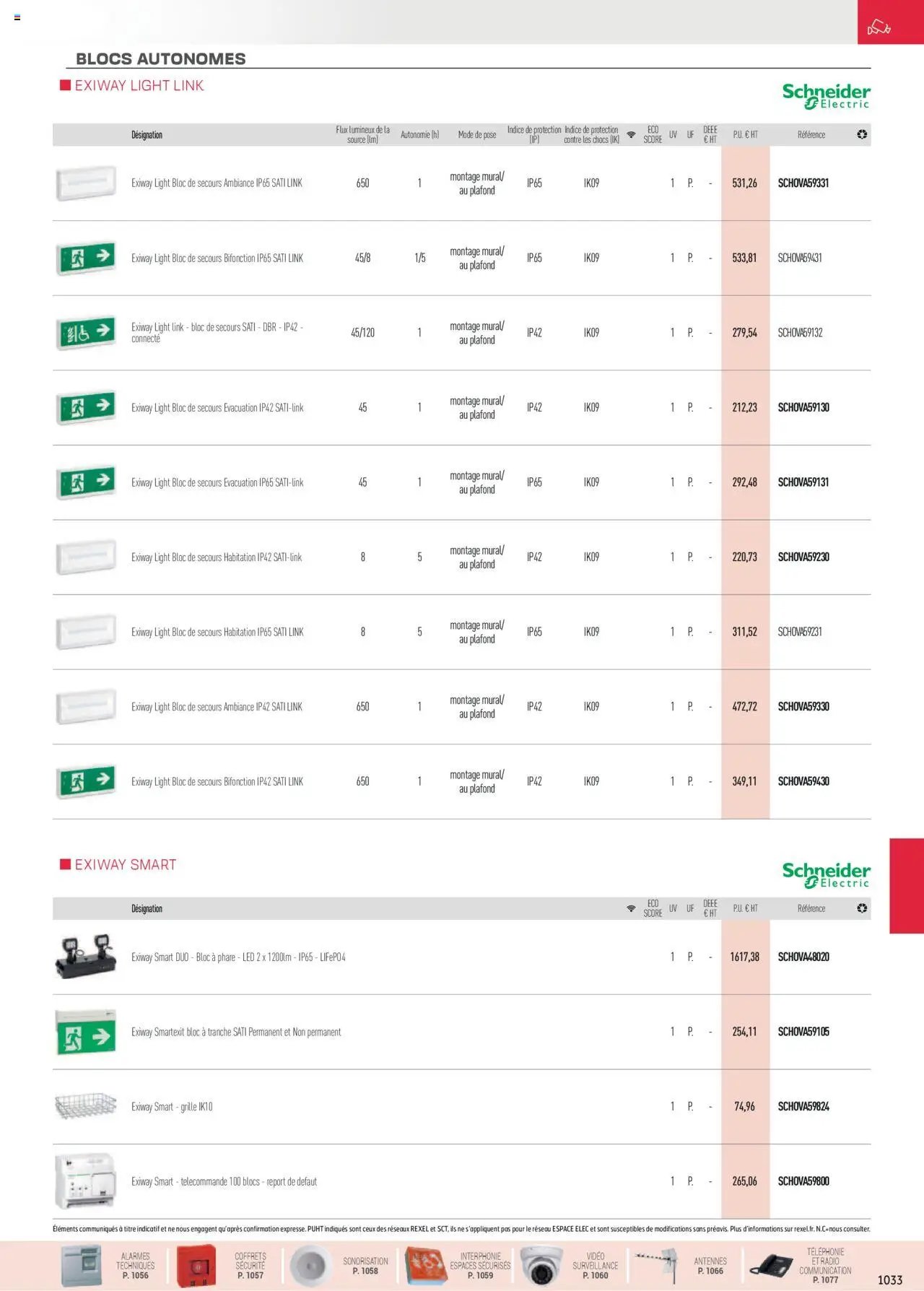Select reference SCHOVA48020
The image size is (924, 1291).
click(x=803, y=957)
